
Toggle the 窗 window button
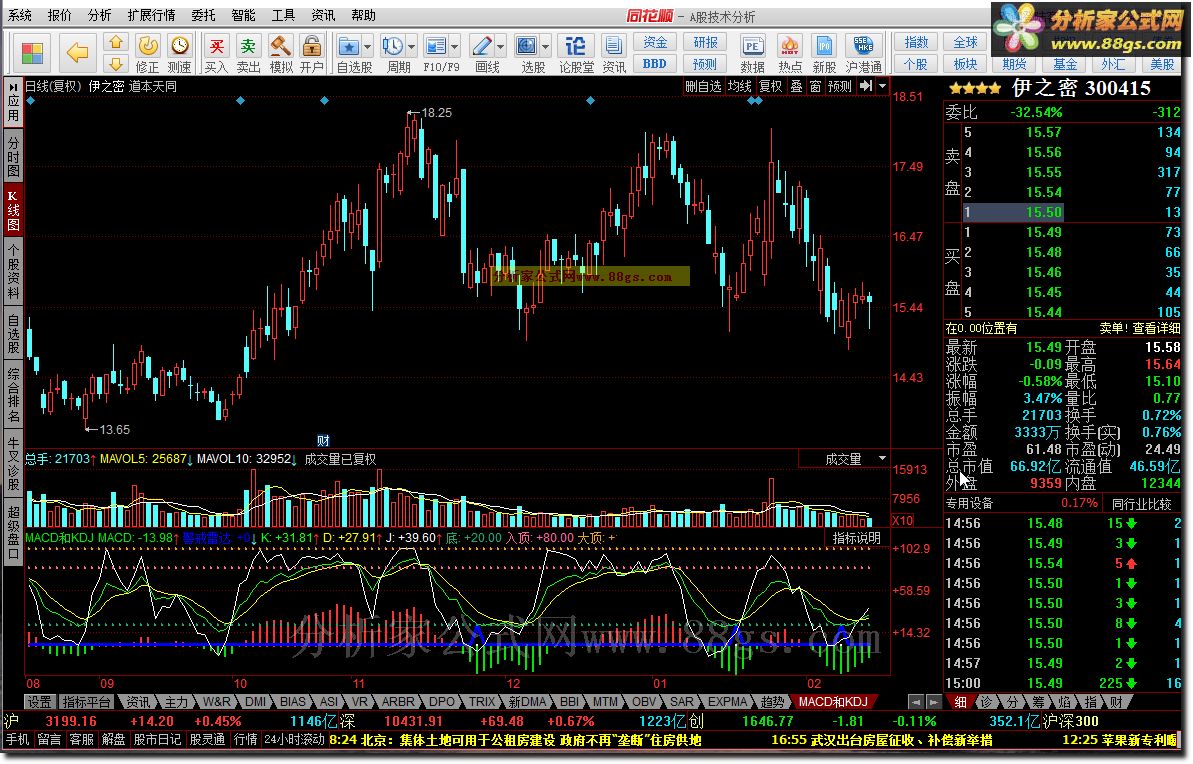coord(816,86)
